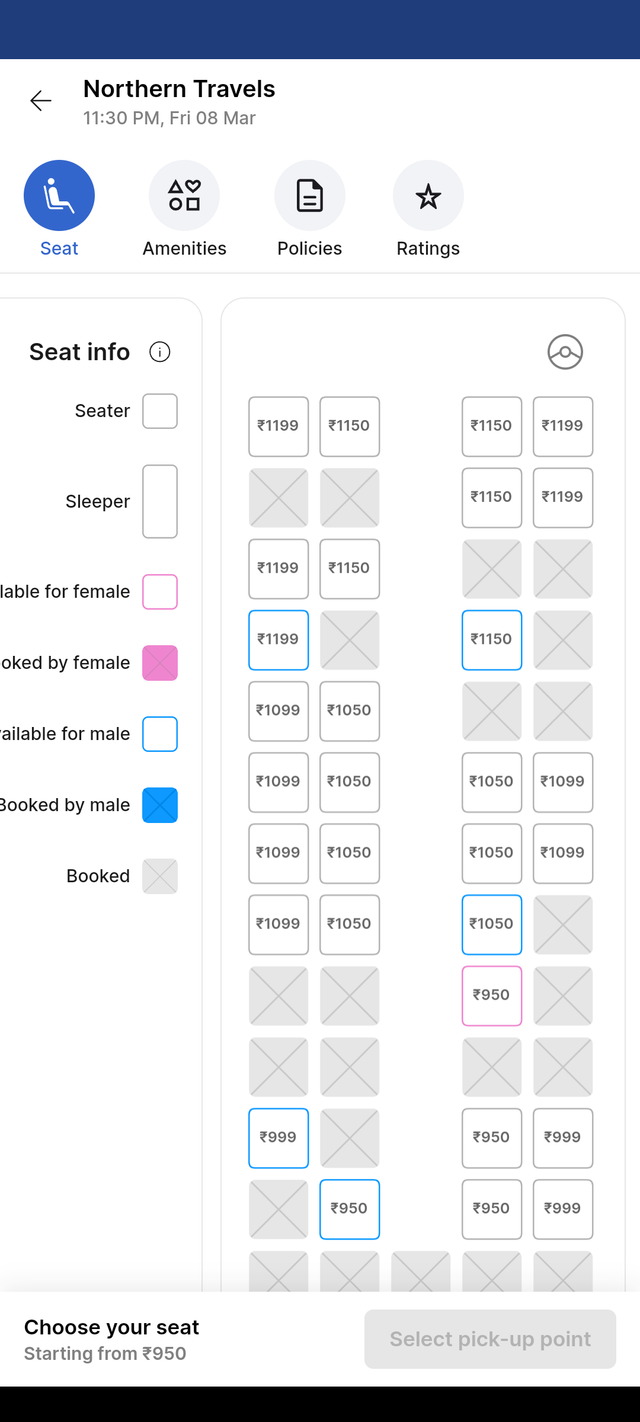This screenshot has height=1422, width=640.
Task: Tap the Booked by female pink swatch
Action: pyautogui.click(x=160, y=663)
